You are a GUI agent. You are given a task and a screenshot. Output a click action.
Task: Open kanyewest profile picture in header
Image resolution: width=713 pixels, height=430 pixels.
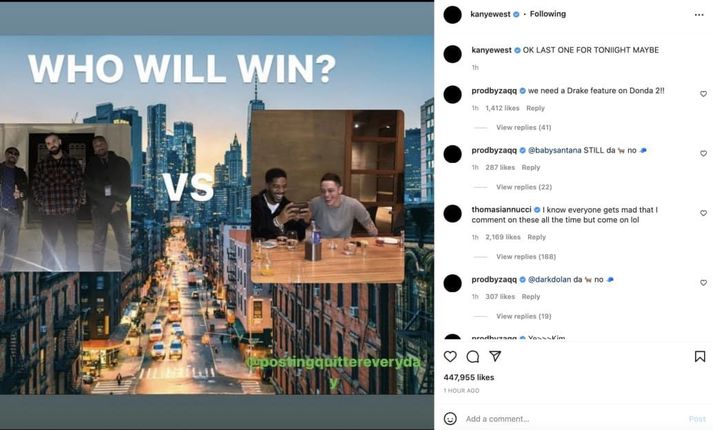(452, 15)
